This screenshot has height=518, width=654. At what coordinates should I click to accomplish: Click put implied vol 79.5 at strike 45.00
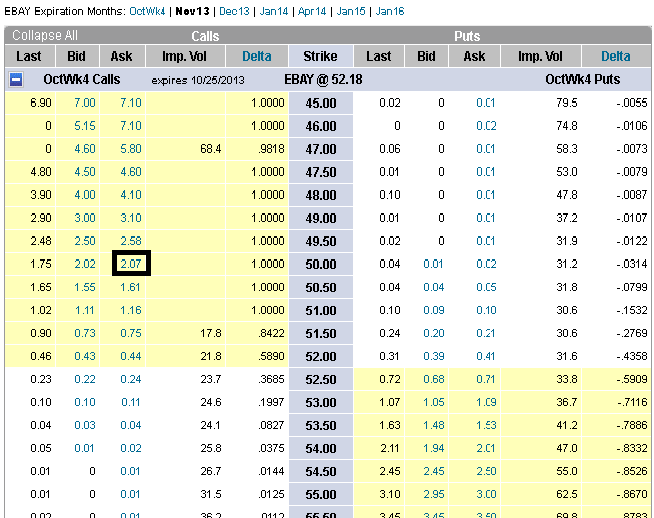coord(567,103)
